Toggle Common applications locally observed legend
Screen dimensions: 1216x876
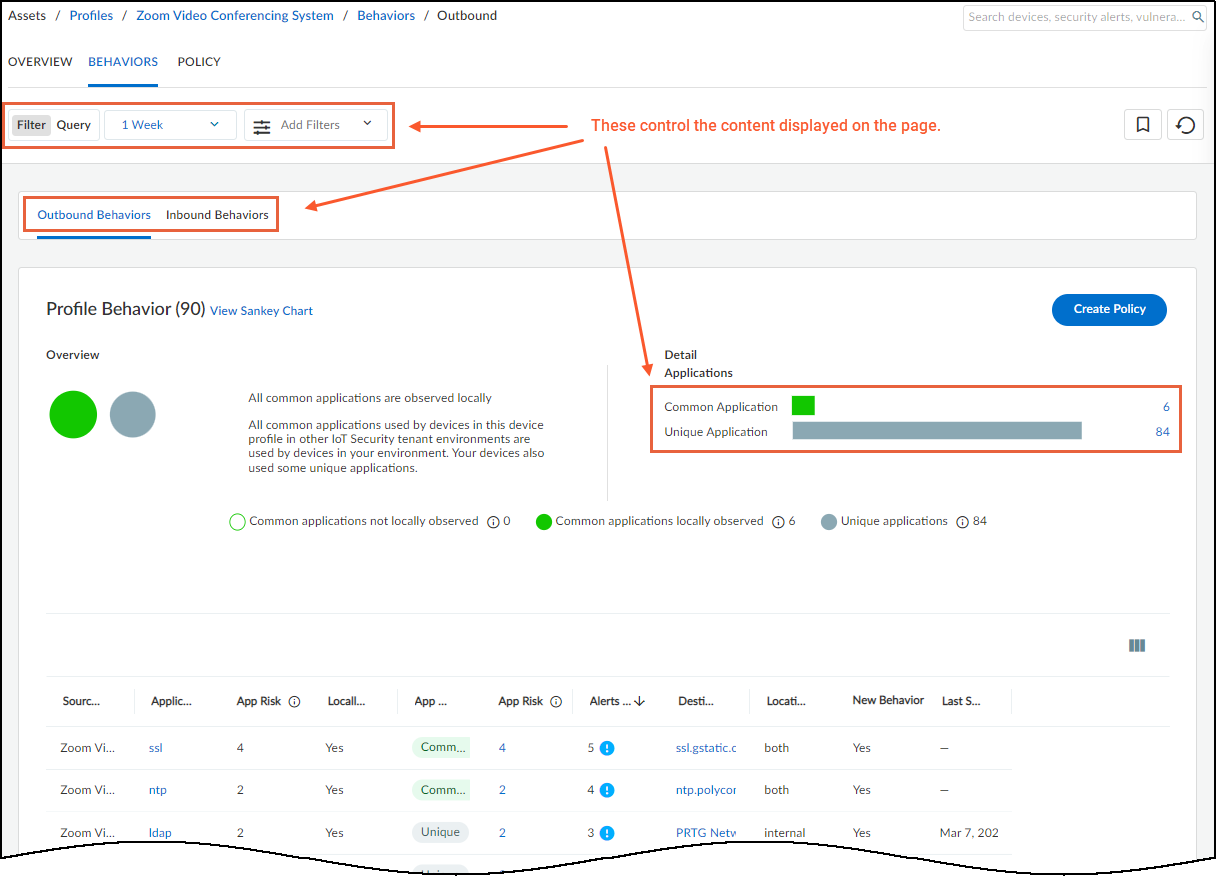click(x=544, y=522)
